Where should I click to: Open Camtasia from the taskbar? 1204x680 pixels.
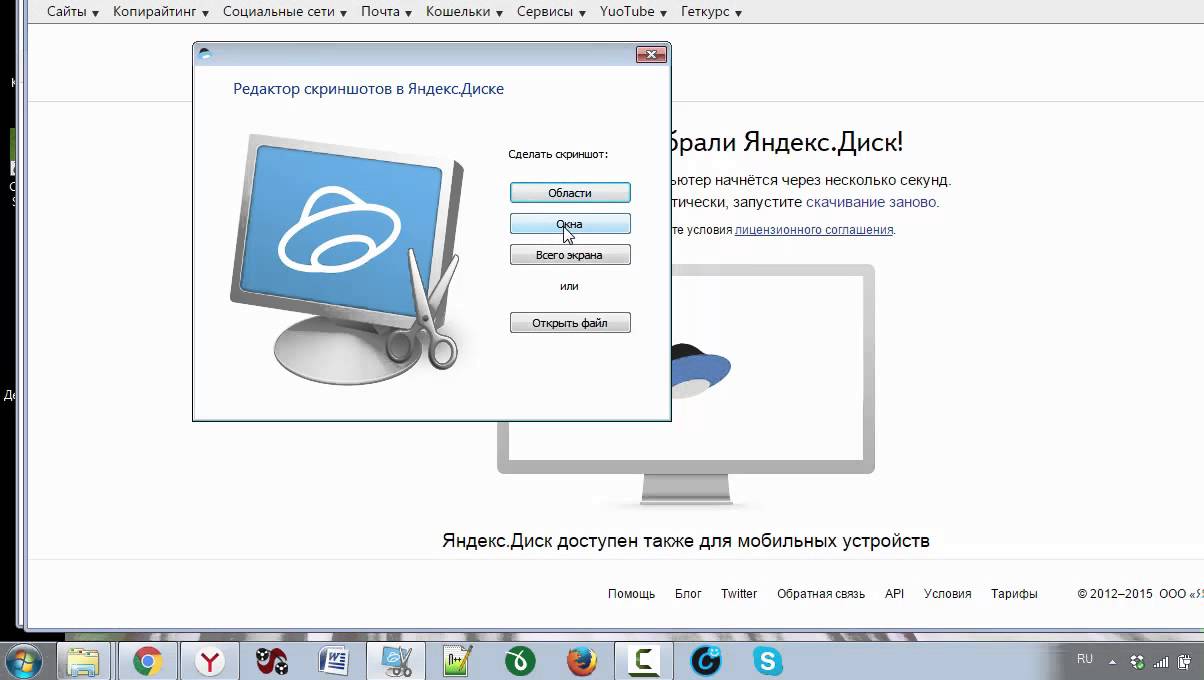643,661
